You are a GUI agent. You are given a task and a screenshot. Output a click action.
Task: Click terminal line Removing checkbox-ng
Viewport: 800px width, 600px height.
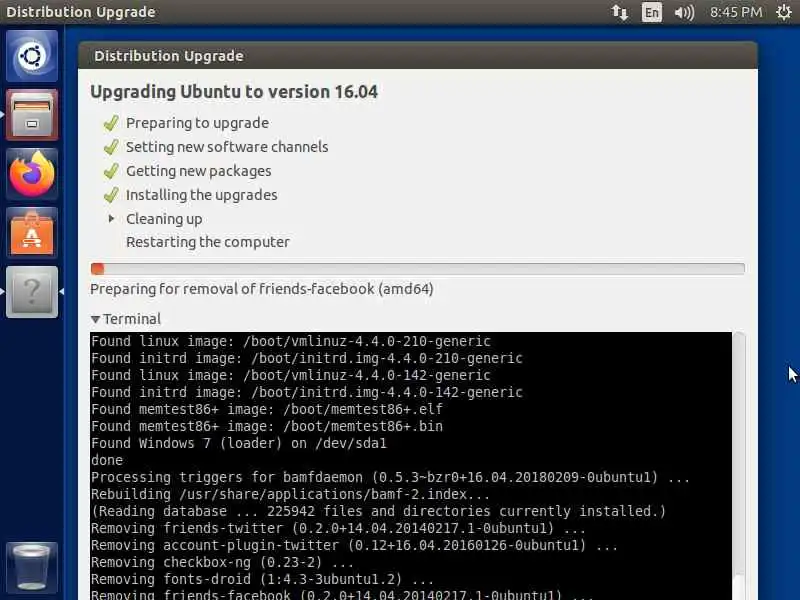222,562
